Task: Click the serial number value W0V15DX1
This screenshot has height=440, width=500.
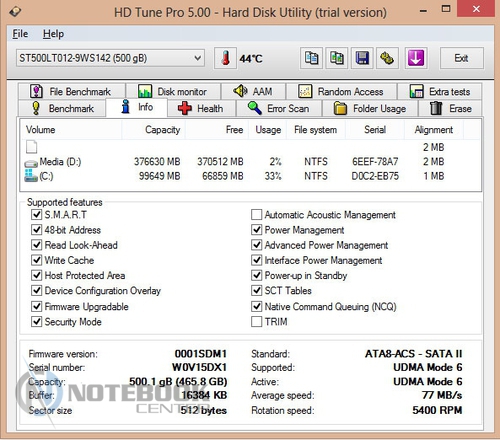Action: 199,367
